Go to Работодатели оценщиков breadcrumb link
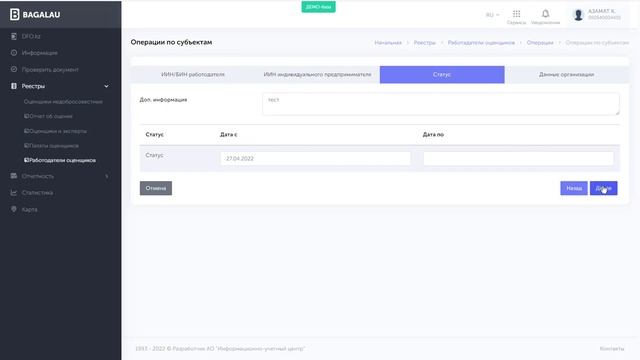This screenshot has width=640, height=360. point(481,42)
